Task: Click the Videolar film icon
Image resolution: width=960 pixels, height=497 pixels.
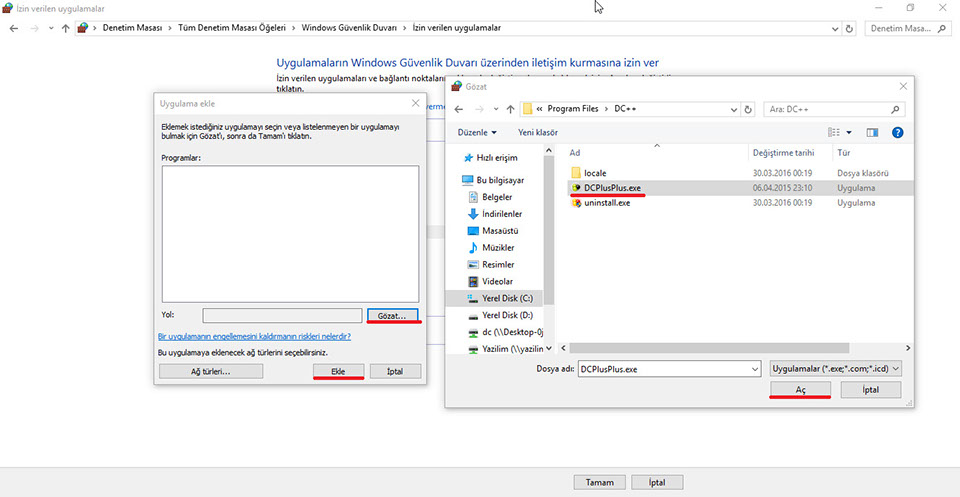Action: coord(473,282)
